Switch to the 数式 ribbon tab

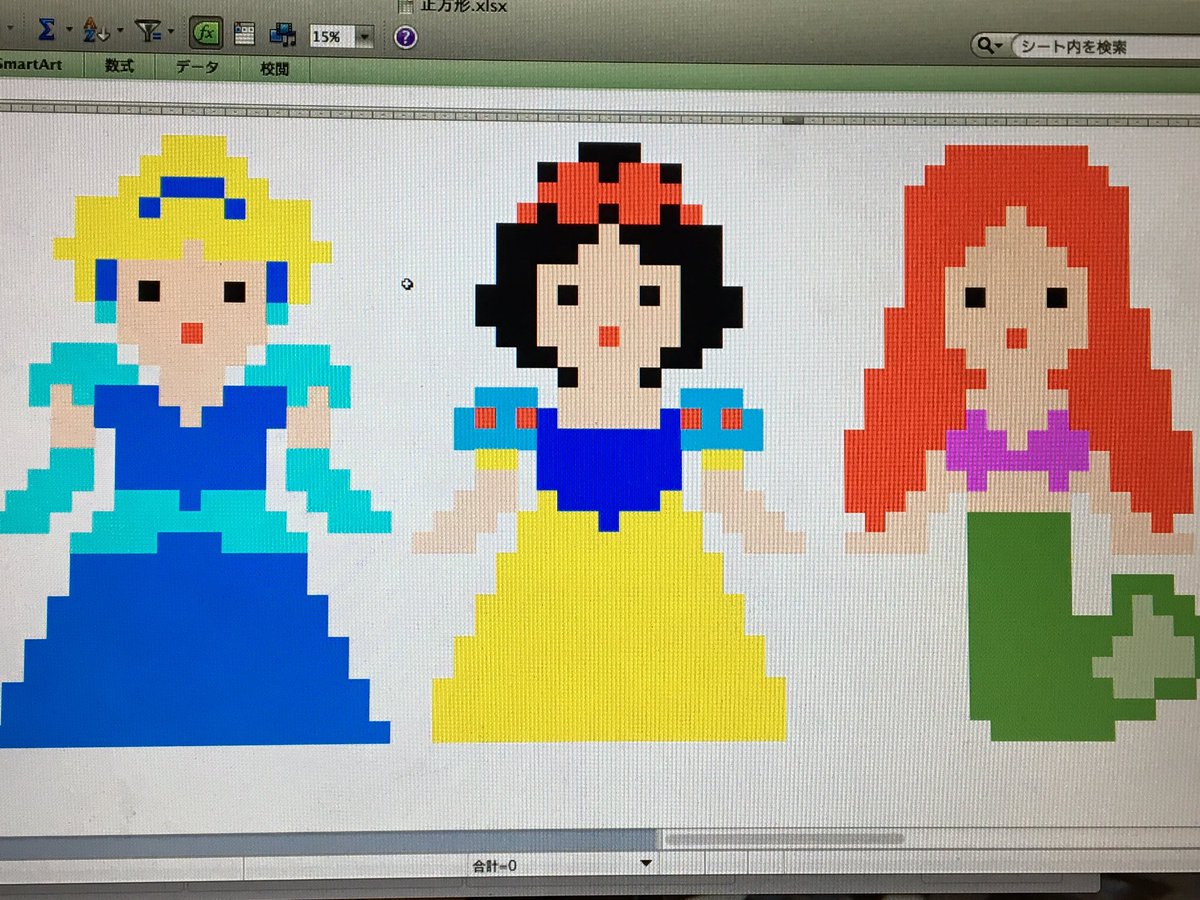pos(117,67)
